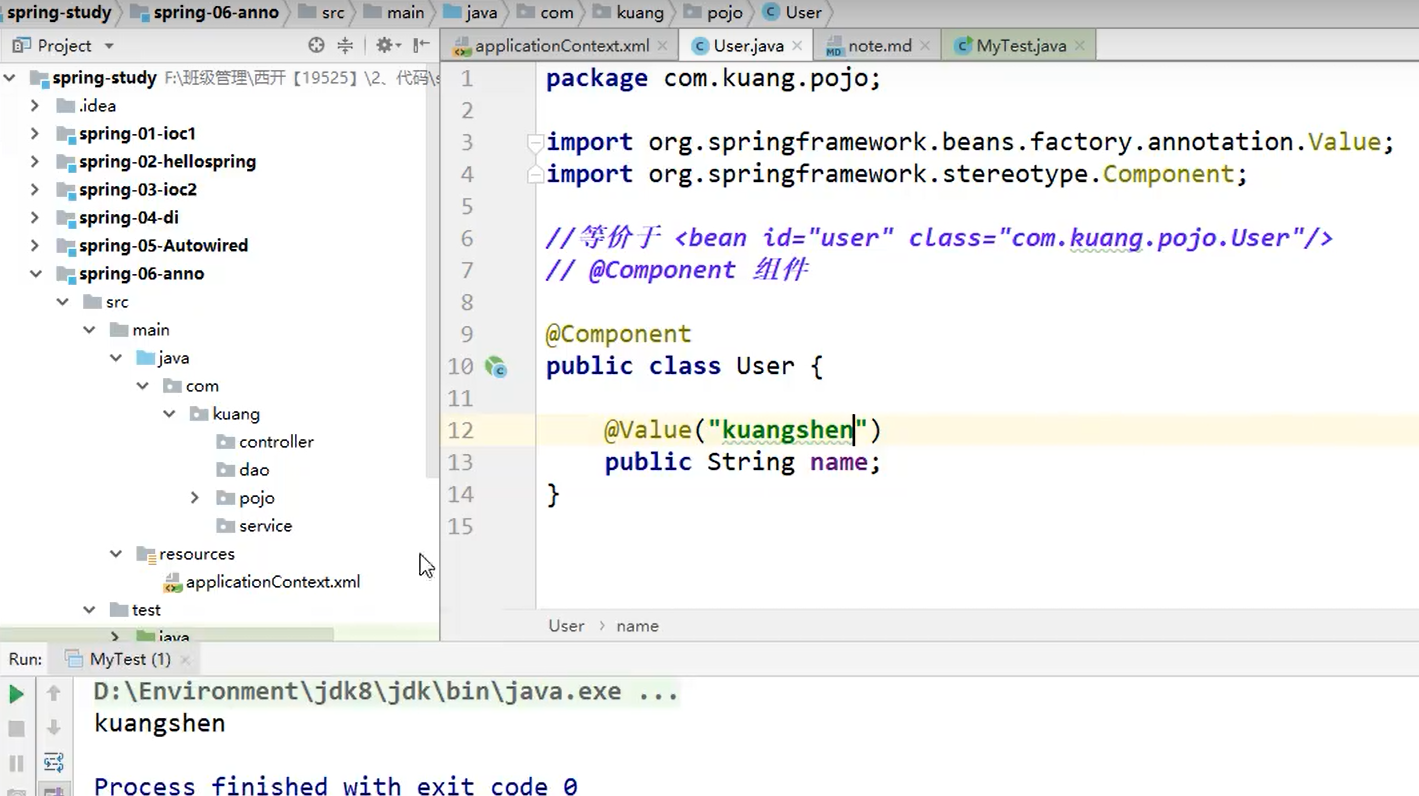1419x796 pixels.
Task: Click the up stack trace arrow
Action: [x=54, y=692]
